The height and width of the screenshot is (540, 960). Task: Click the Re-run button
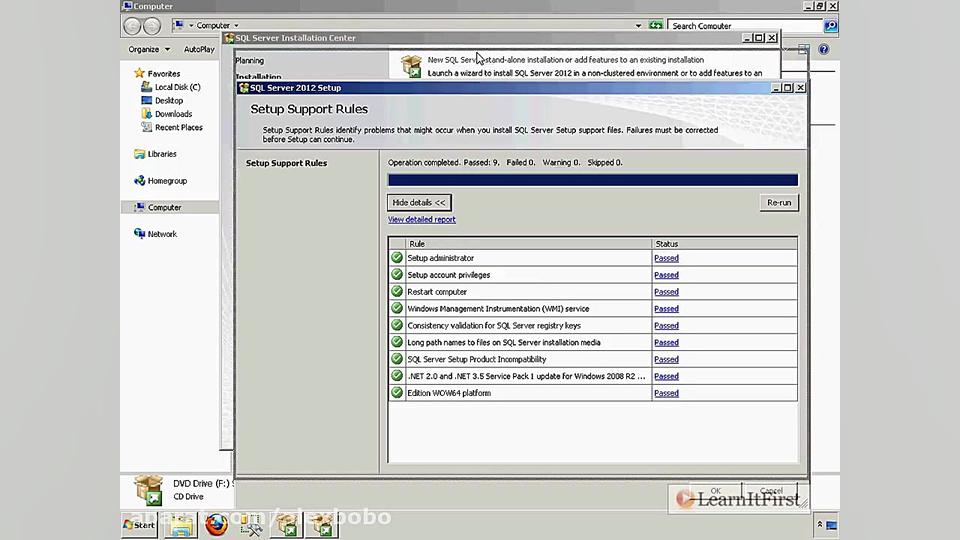pos(779,203)
